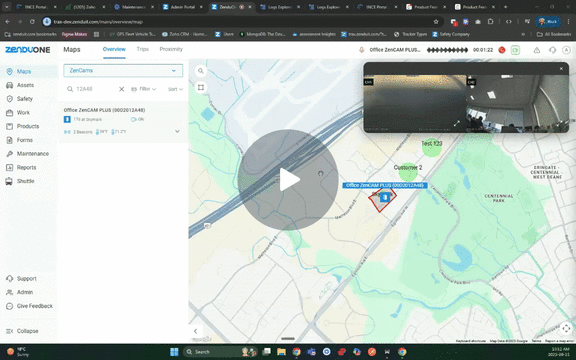
Task: Click the Test 123 zone on the map
Action: (x=432, y=147)
